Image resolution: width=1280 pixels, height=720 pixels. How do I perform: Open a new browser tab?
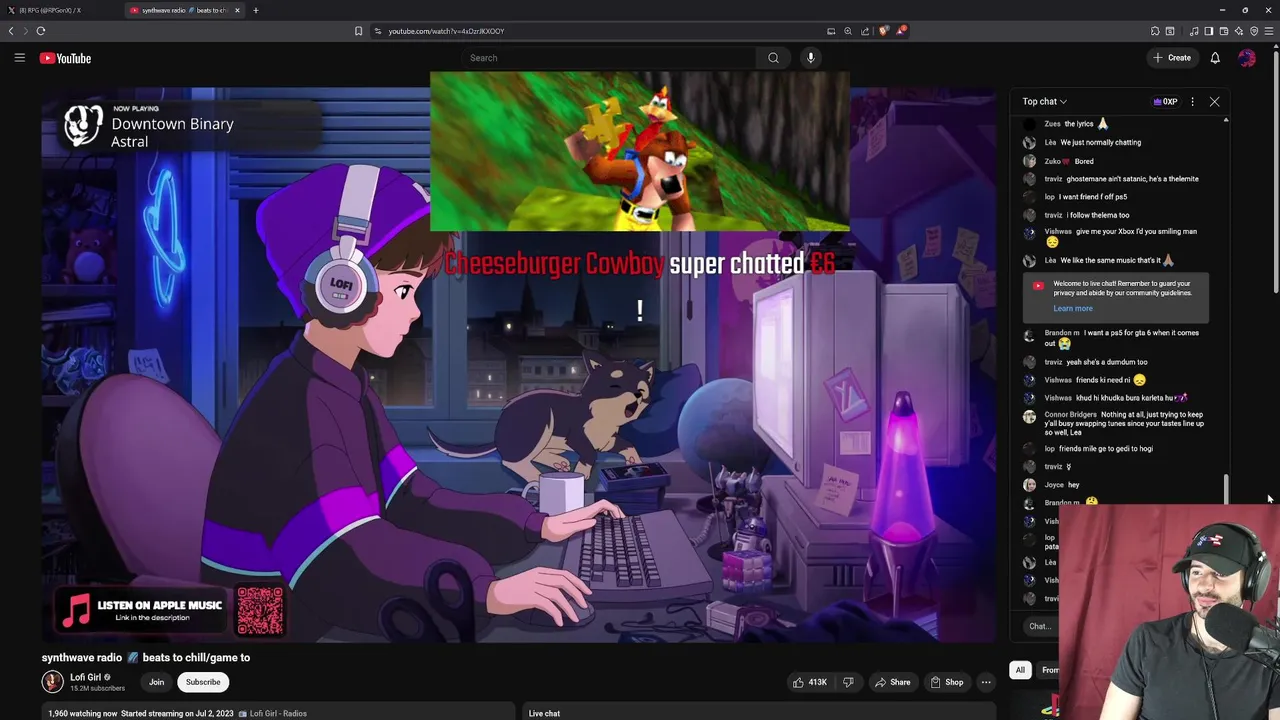[x=255, y=10]
